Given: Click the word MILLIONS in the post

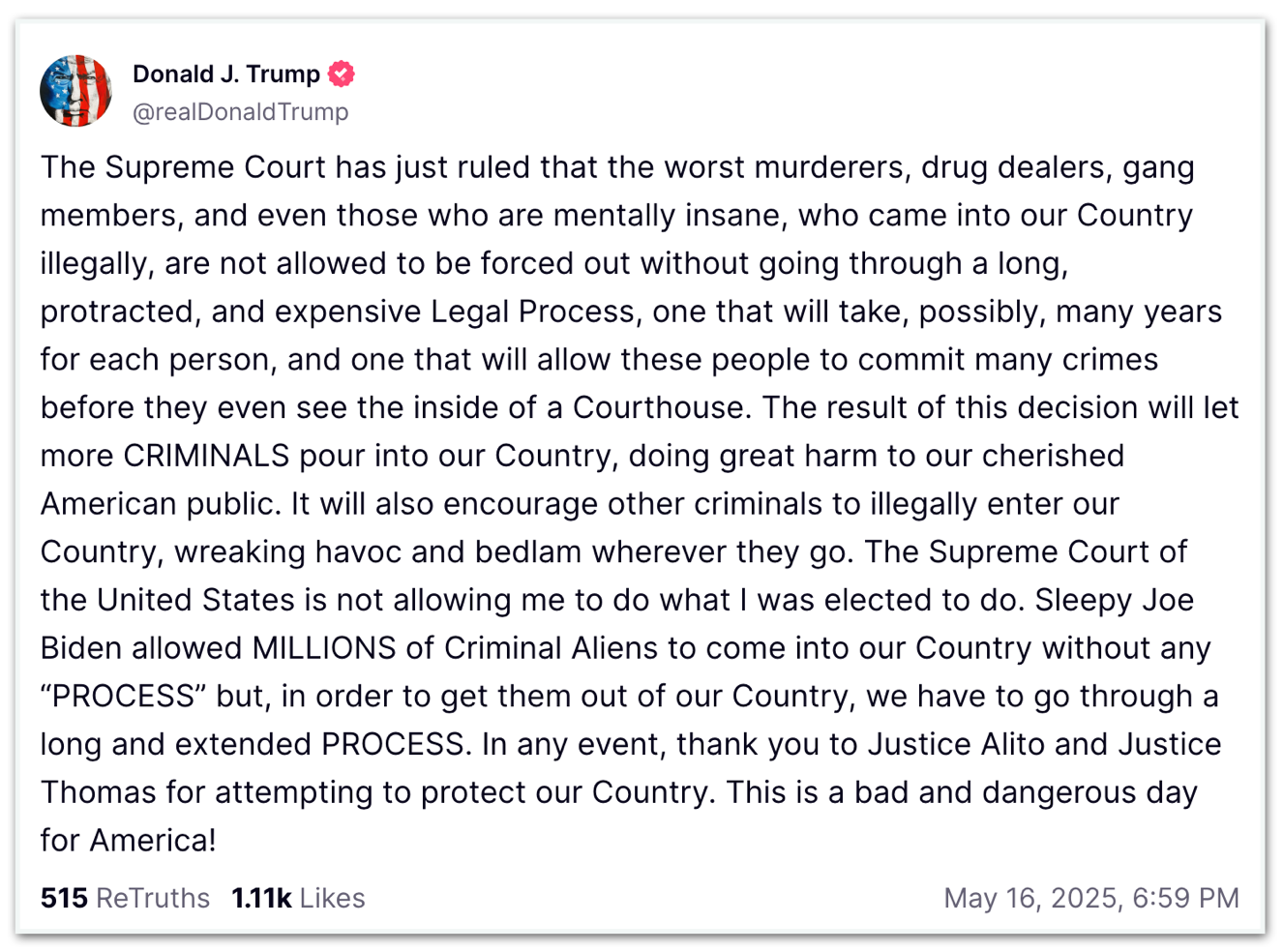Looking at the screenshot, I should (x=324, y=648).
